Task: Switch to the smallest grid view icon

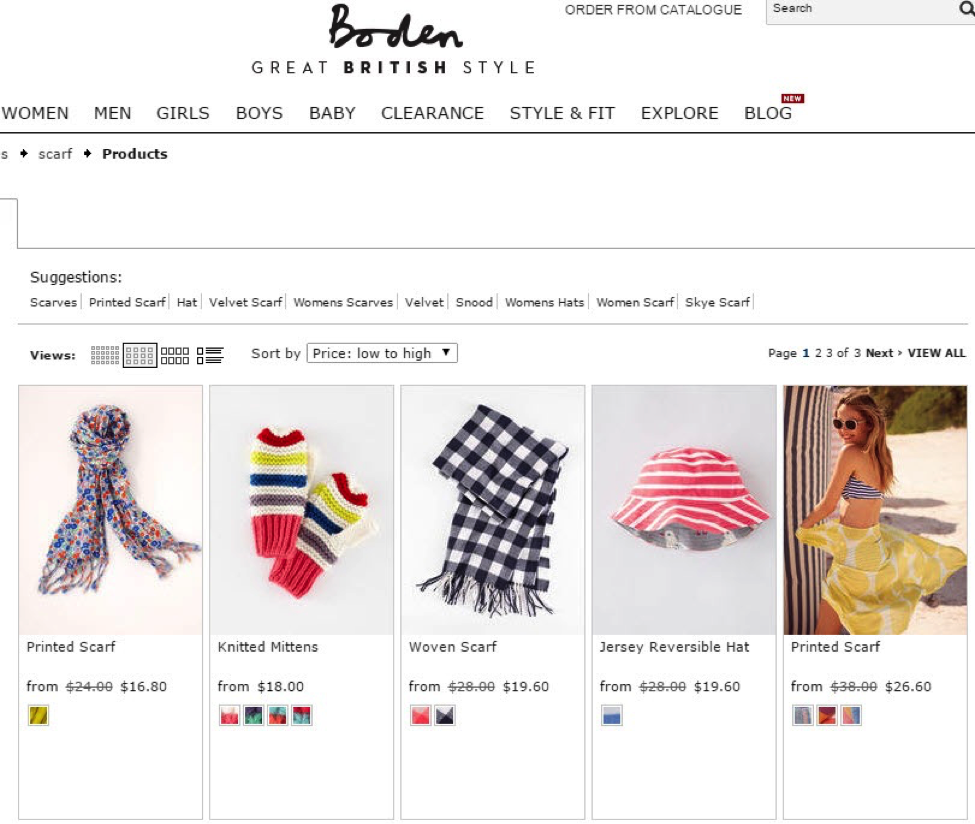Action: [104, 355]
